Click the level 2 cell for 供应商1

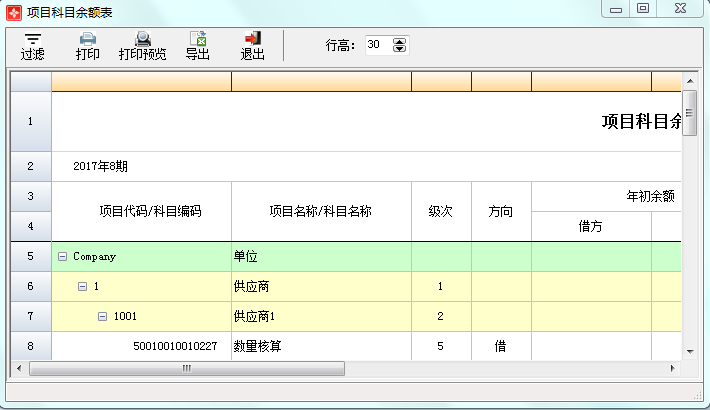pyautogui.click(x=441, y=316)
